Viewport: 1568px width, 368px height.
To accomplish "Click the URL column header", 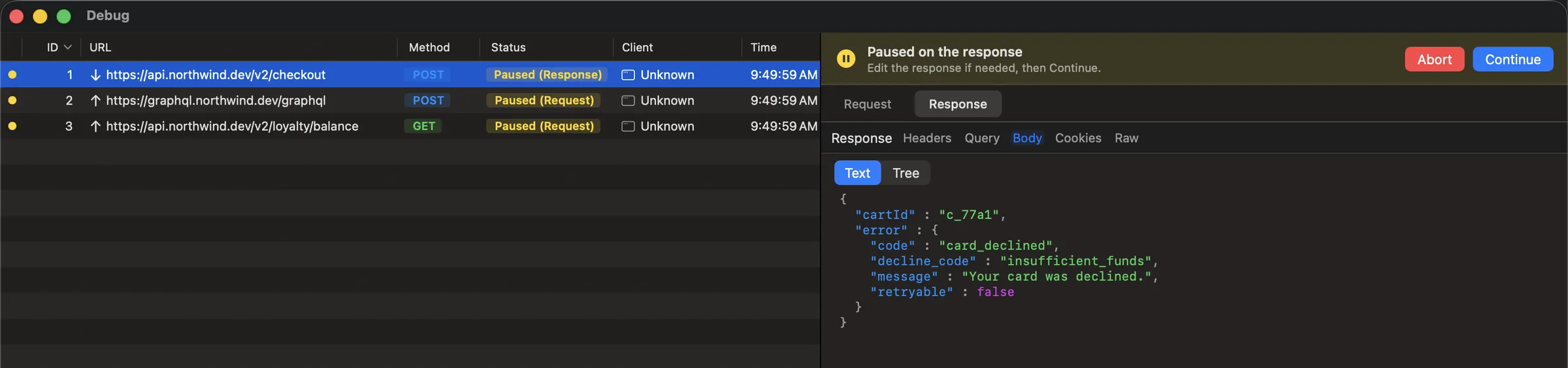I will click(100, 47).
